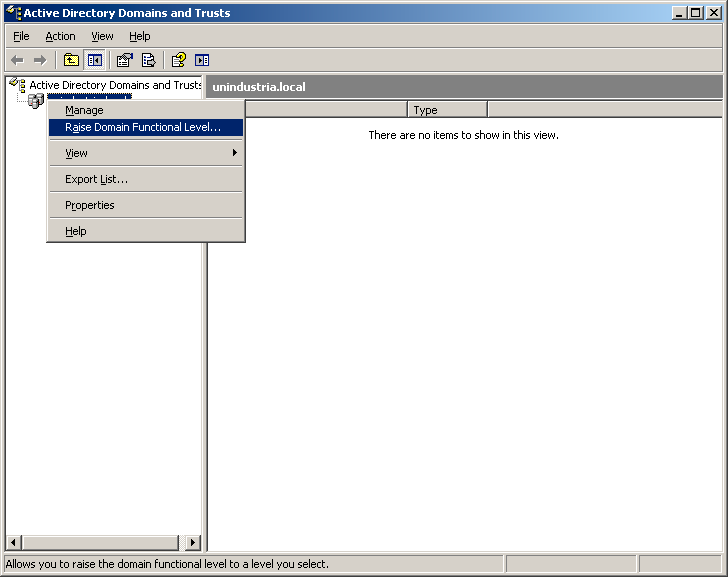
Task: Click the Export List toolbar icon
Action: point(149,60)
